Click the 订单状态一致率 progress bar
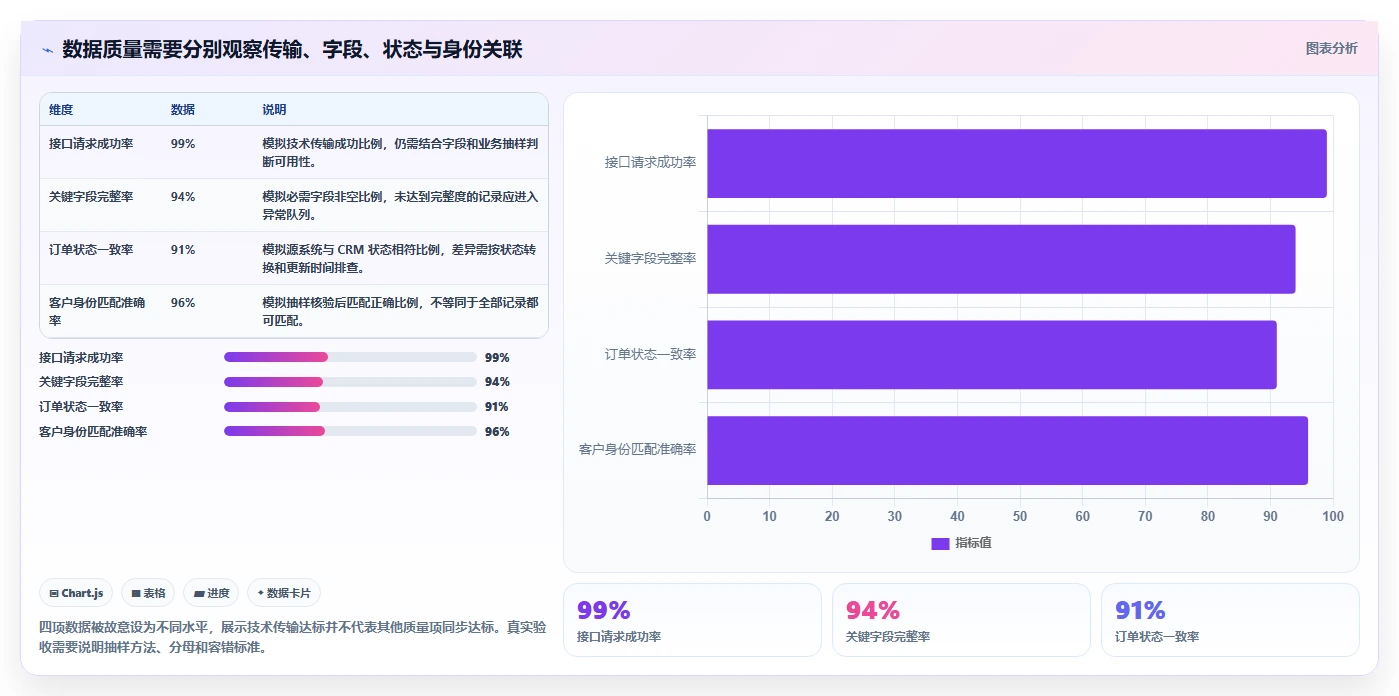 pyautogui.click(x=350, y=407)
